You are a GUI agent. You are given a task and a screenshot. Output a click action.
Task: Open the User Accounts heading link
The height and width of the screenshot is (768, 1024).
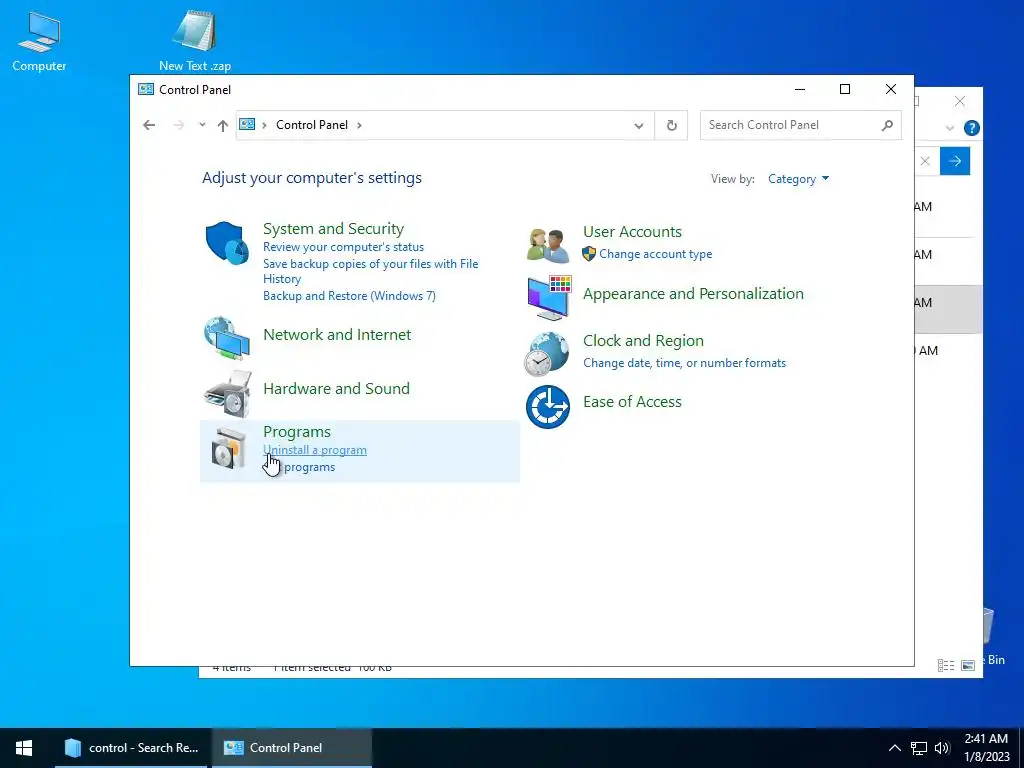pyautogui.click(x=632, y=232)
